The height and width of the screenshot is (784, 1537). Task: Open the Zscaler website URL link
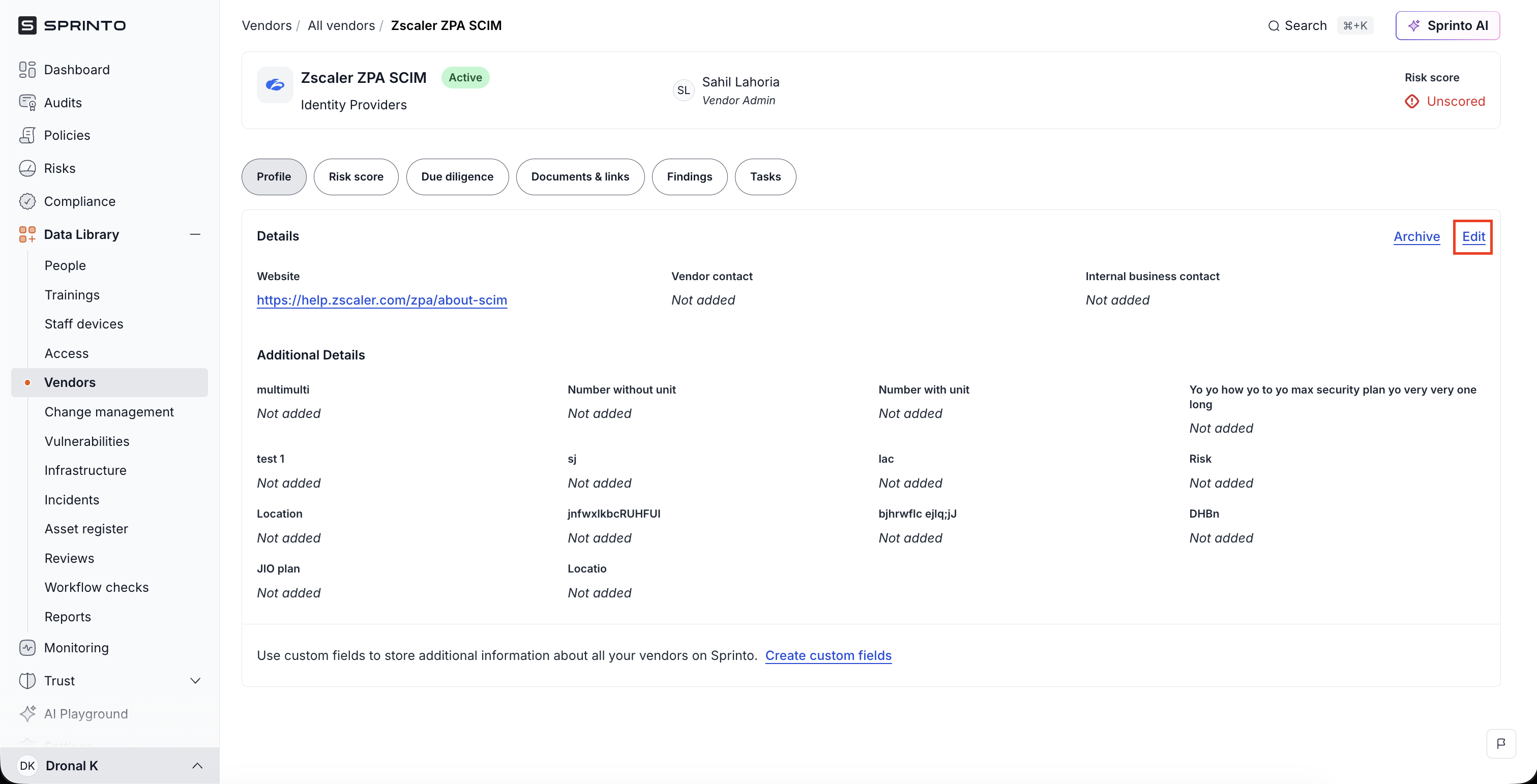(x=382, y=300)
